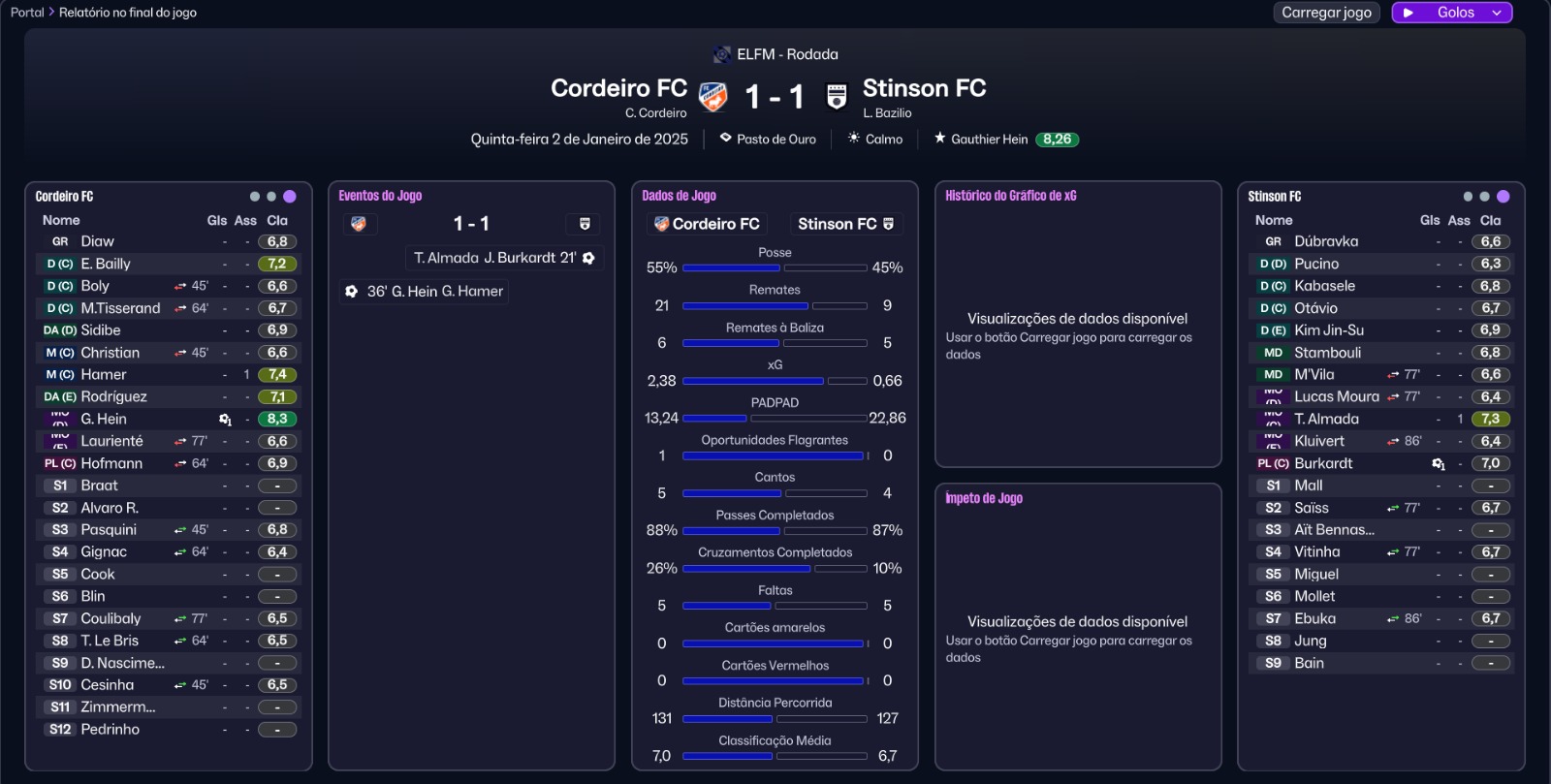
Task: Click the ELFM competition logo
Action: click(x=722, y=54)
